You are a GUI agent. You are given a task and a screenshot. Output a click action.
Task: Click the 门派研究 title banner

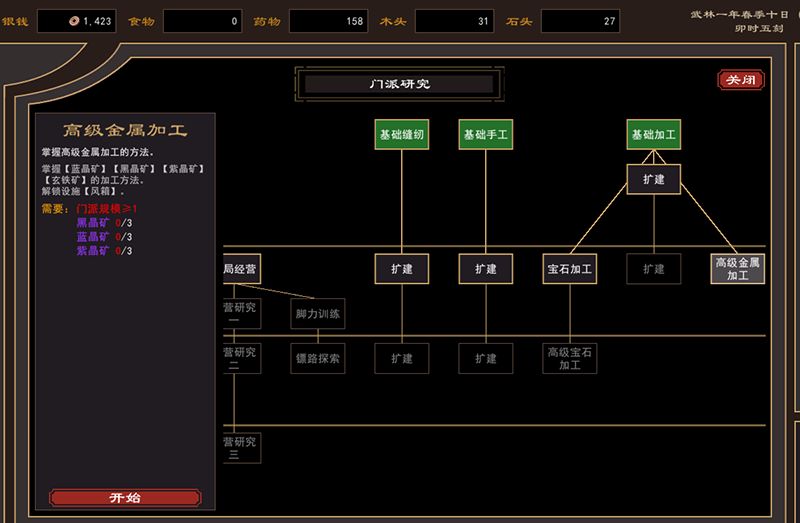coord(400,84)
